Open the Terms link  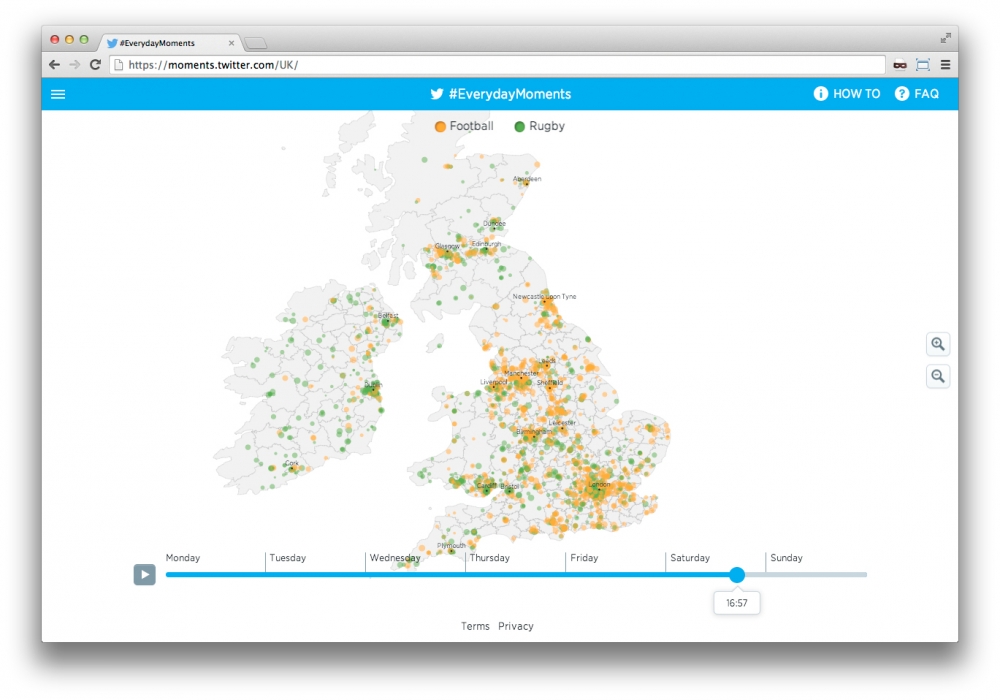pos(475,626)
